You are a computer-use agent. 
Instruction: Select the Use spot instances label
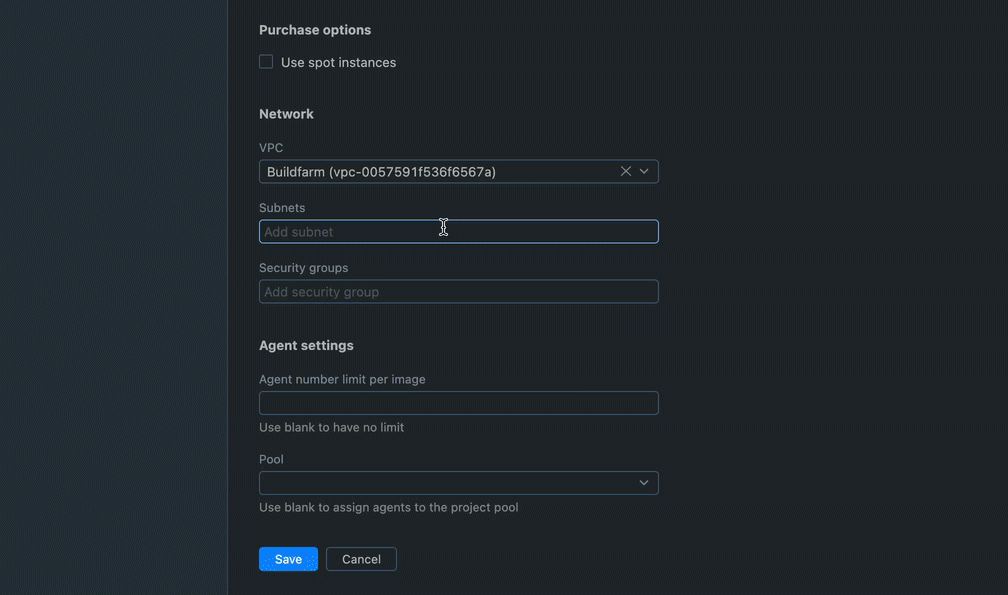tap(338, 62)
